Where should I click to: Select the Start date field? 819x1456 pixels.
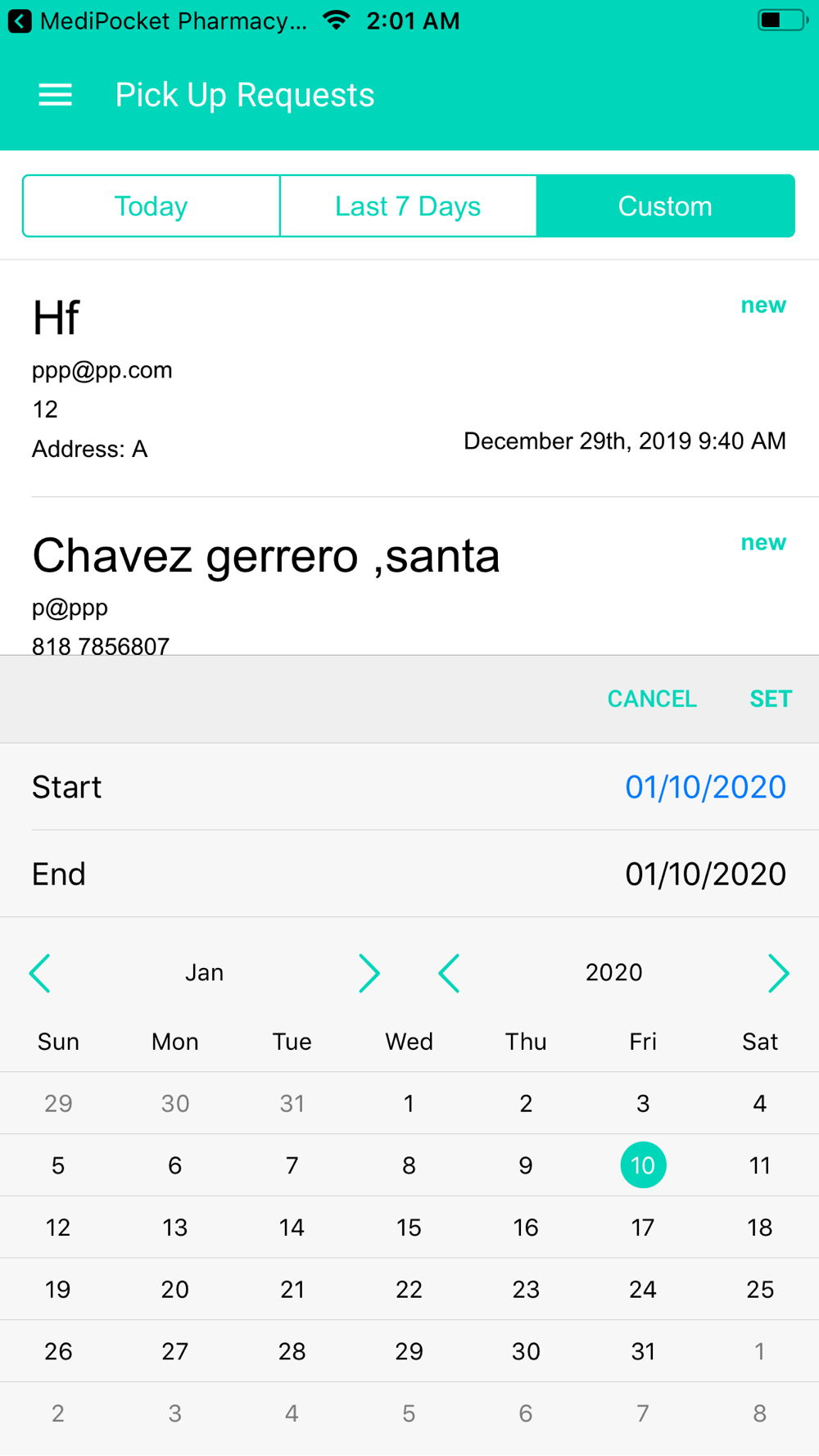[x=409, y=787]
